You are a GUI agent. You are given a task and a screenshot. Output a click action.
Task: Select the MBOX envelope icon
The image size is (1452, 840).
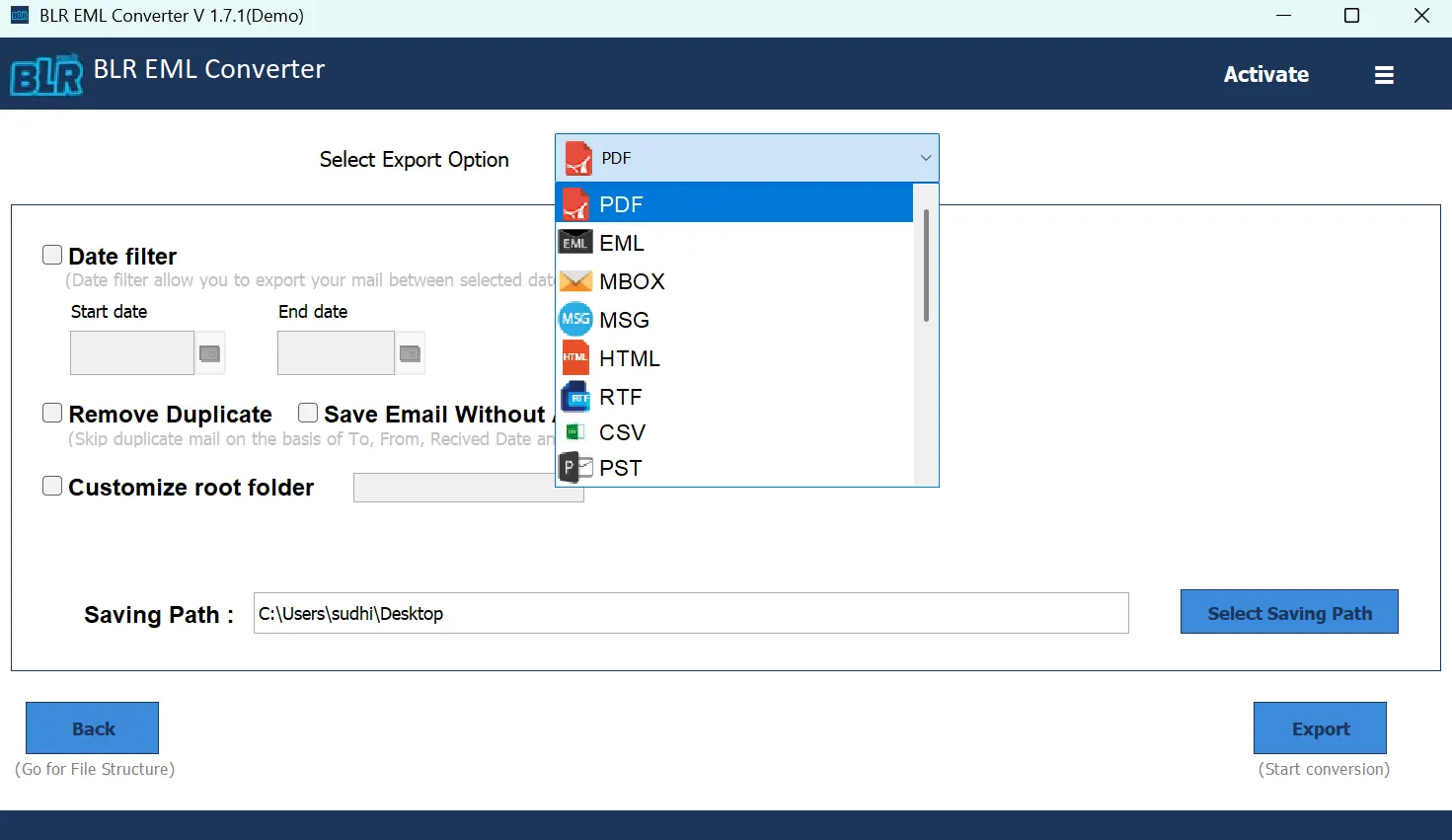(576, 280)
